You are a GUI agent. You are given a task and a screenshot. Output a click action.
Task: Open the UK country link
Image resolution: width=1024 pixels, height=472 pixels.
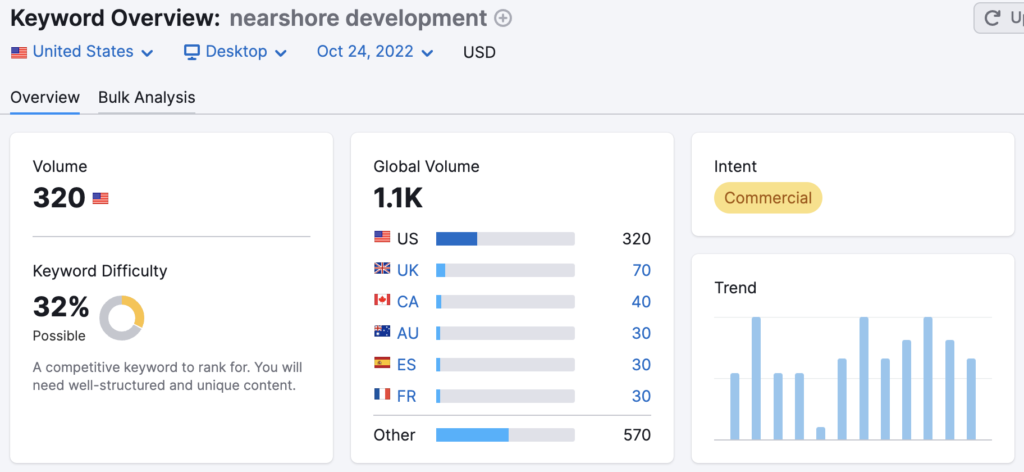pos(407,270)
